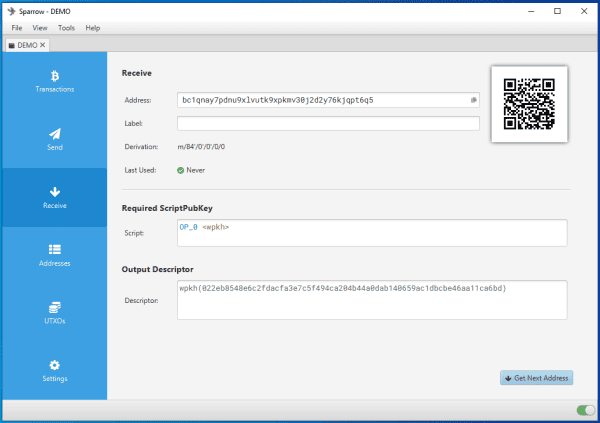
Task: Open the File menu
Action: 17,28
